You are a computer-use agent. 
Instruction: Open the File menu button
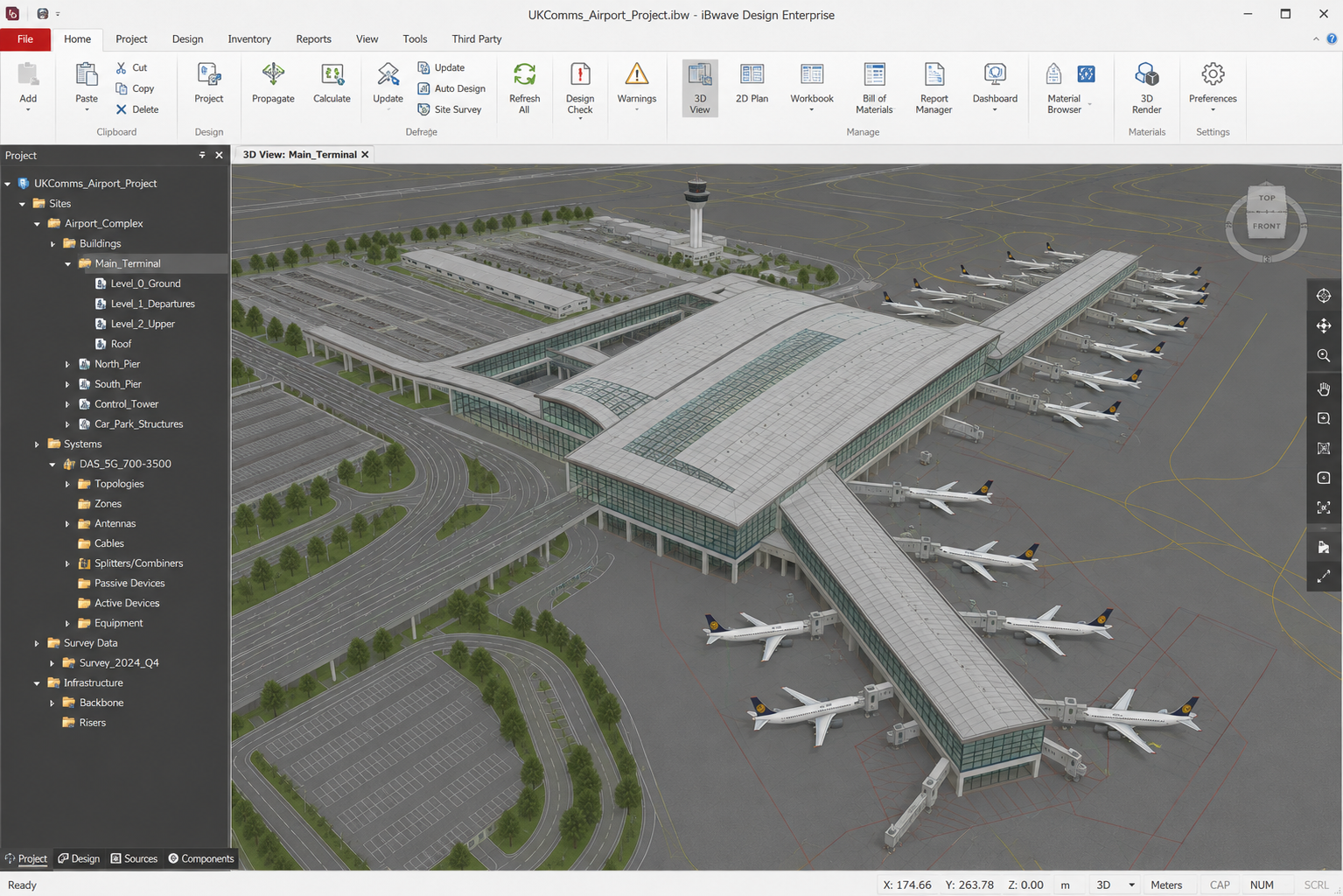[25, 39]
